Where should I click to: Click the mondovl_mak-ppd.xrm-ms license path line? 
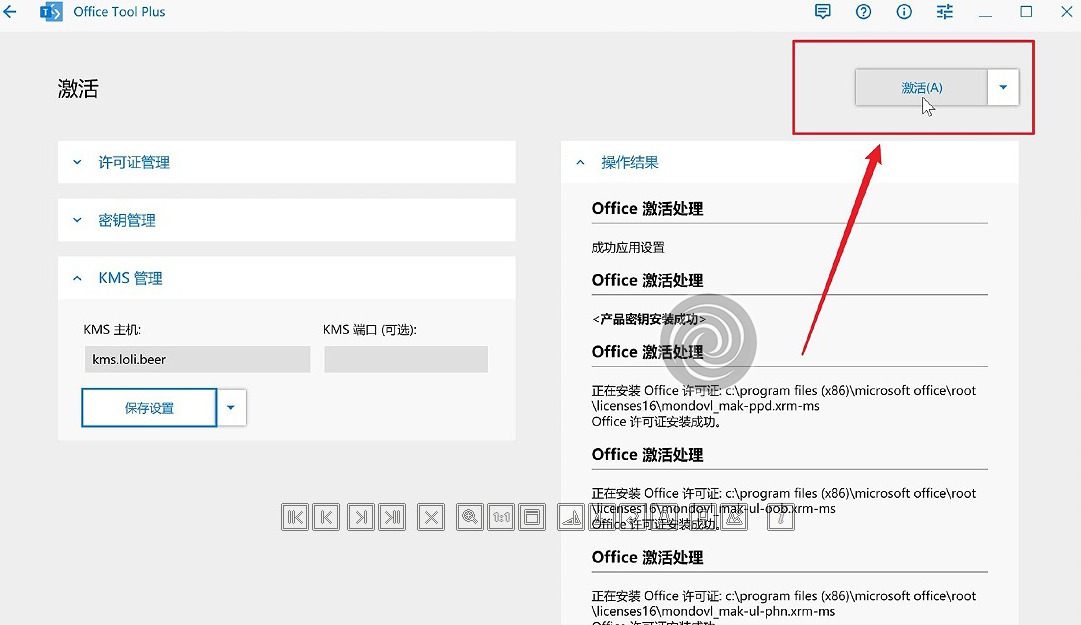pos(705,406)
